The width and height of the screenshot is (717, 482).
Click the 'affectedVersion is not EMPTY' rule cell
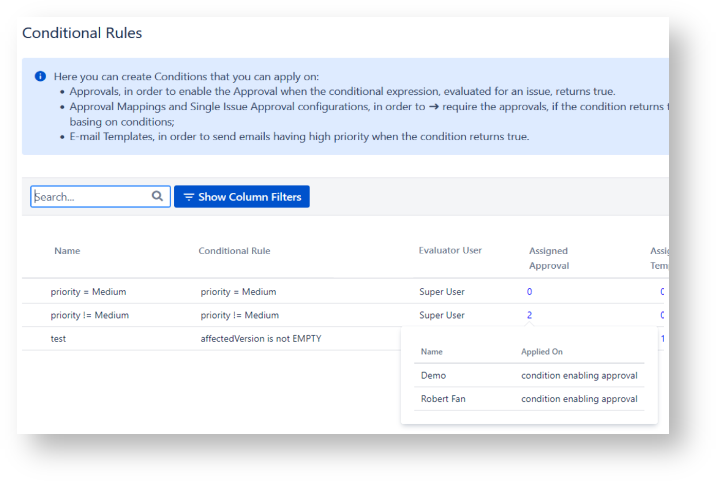(261, 339)
